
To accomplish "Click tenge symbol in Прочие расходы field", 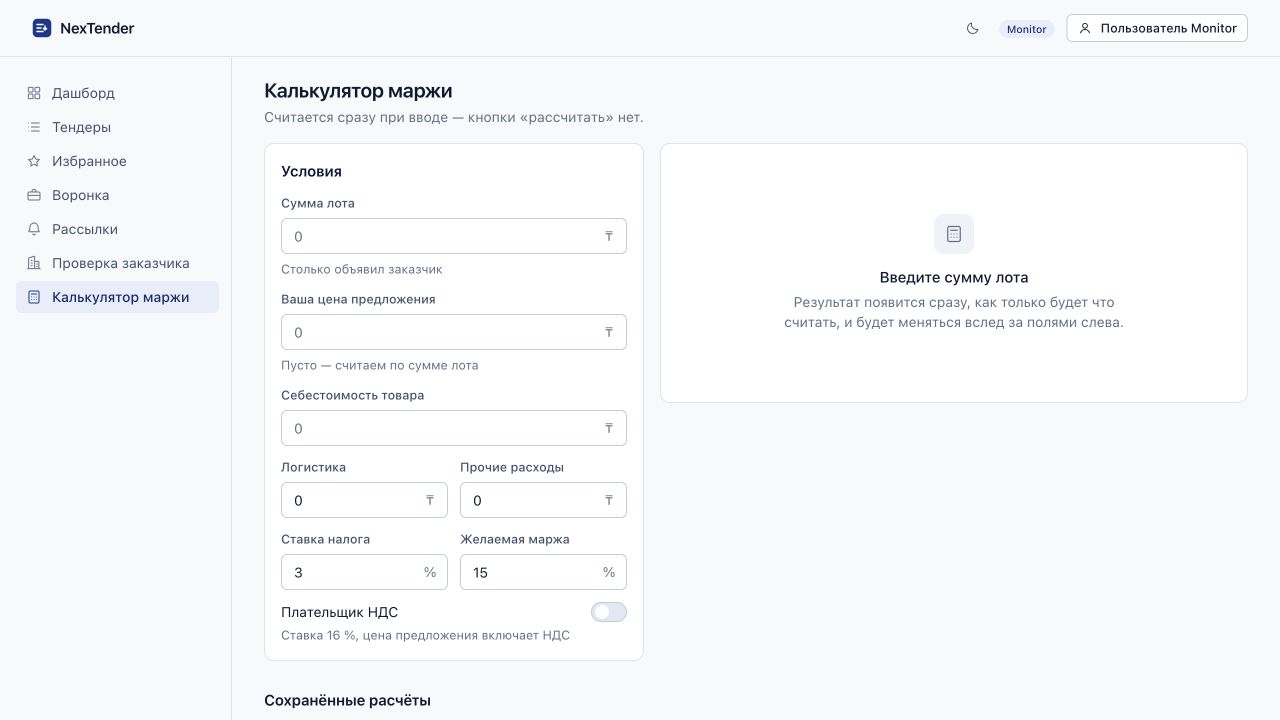I will click(x=609, y=500).
